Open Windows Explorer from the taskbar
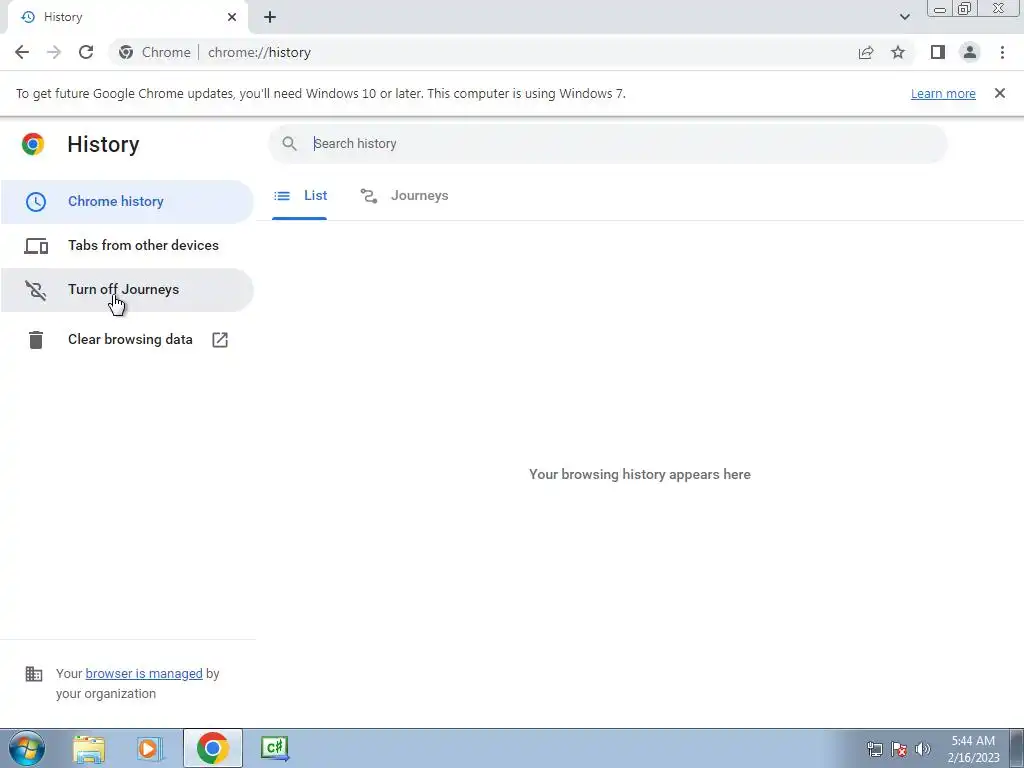Screen dimensions: 1024x768 click(89, 748)
